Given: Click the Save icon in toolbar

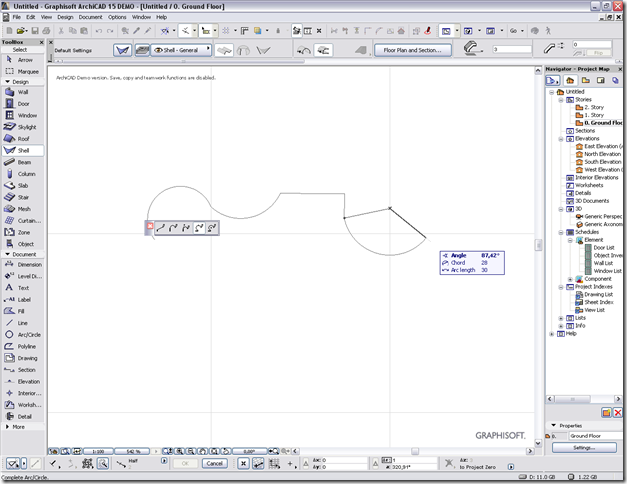Looking at the screenshot, I should (x=35, y=31).
